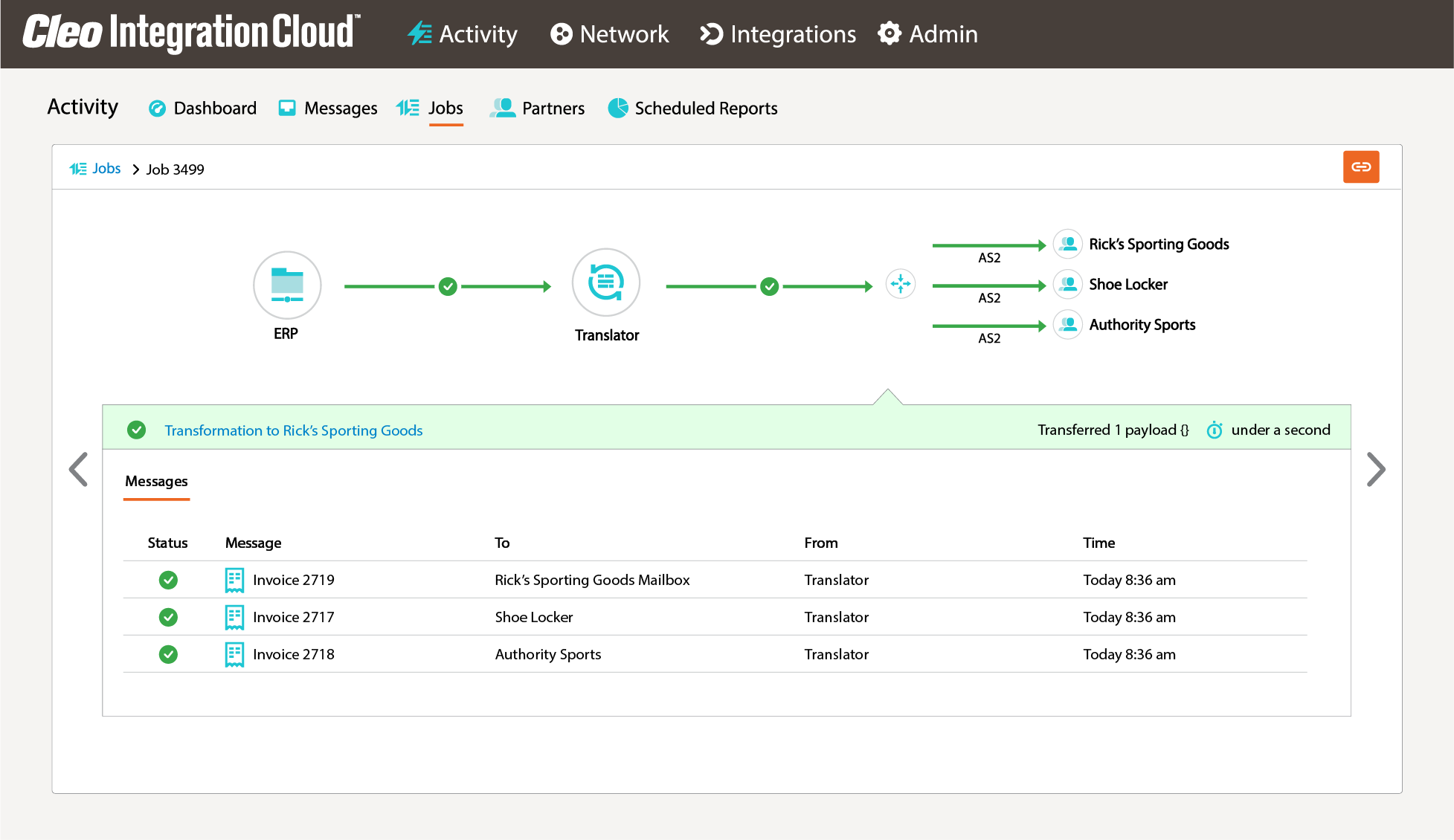Select the Activity icon in the top navigation
The height and width of the screenshot is (840, 1454).
click(x=419, y=34)
